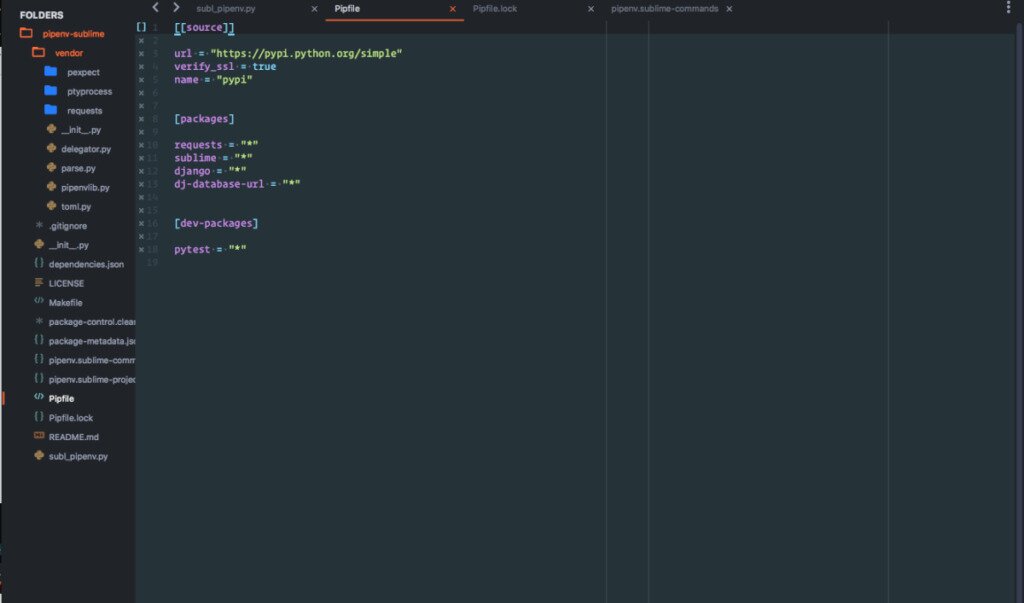Click the markdown icon beside README.md
Image resolution: width=1024 pixels, height=603 pixels.
tap(38, 436)
